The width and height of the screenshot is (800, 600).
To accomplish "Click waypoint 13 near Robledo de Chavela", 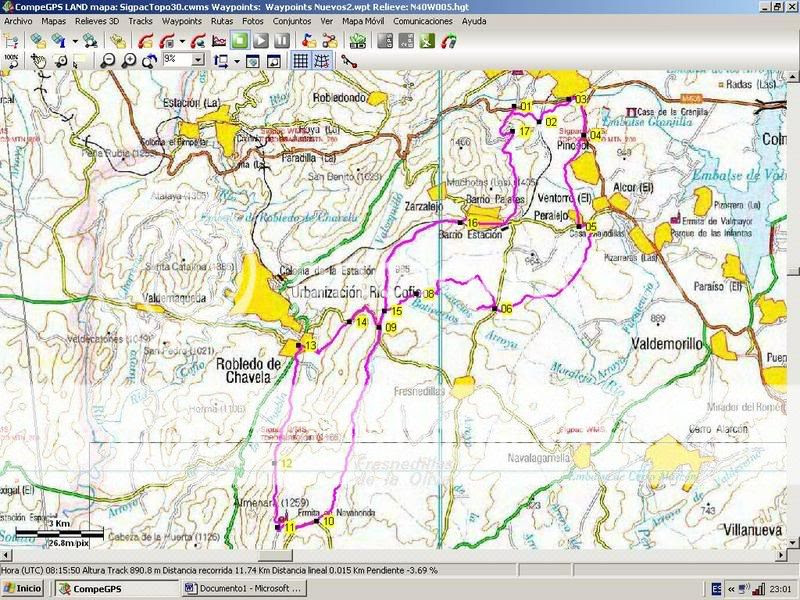I will (299, 345).
